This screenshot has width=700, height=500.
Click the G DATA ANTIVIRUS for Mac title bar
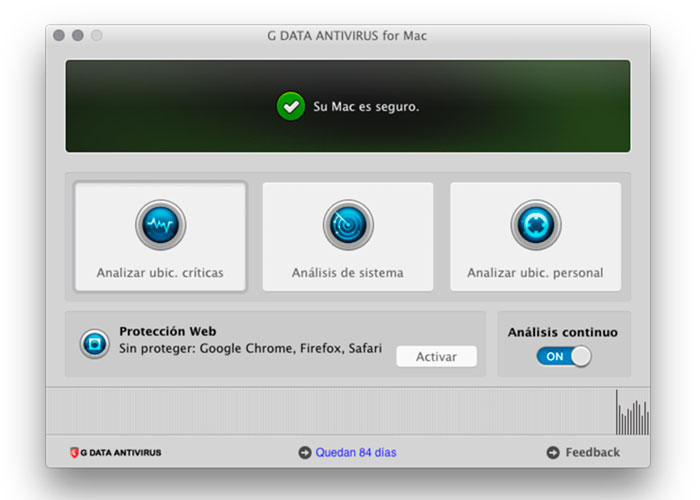[x=347, y=35]
